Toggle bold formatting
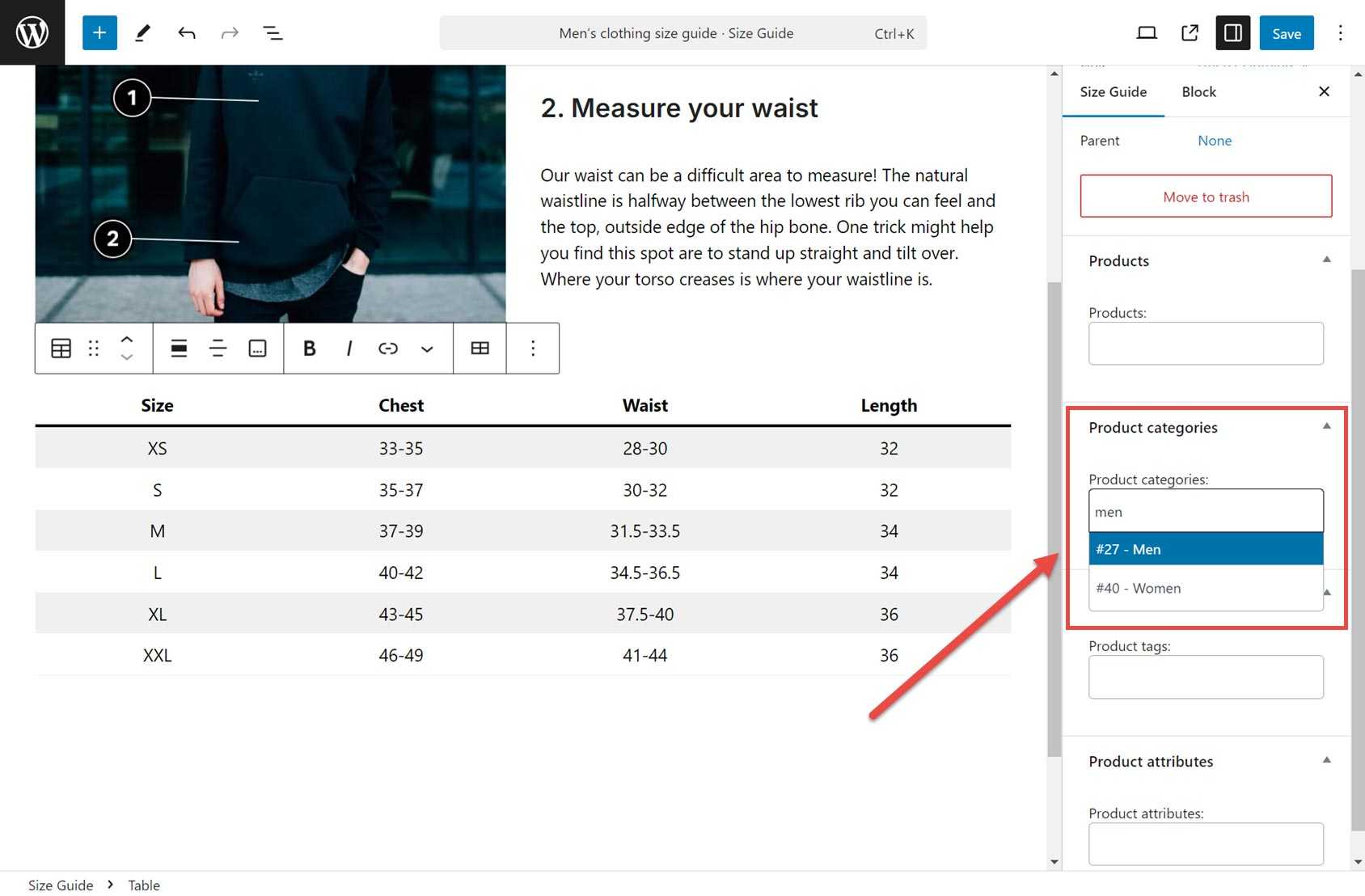The height and width of the screenshot is (896, 1365). [x=309, y=349]
